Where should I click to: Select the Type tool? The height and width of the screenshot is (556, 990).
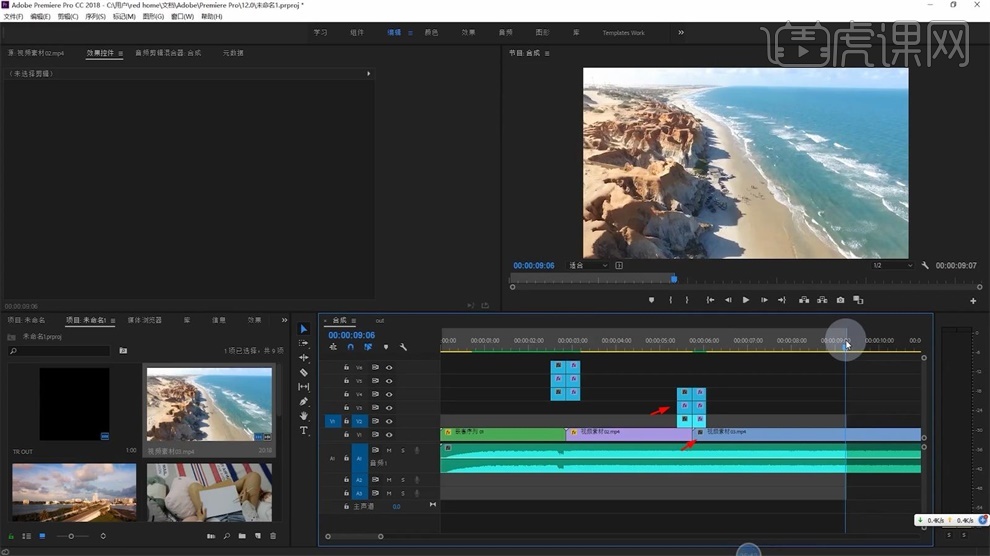pyautogui.click(x=304, y=430)
